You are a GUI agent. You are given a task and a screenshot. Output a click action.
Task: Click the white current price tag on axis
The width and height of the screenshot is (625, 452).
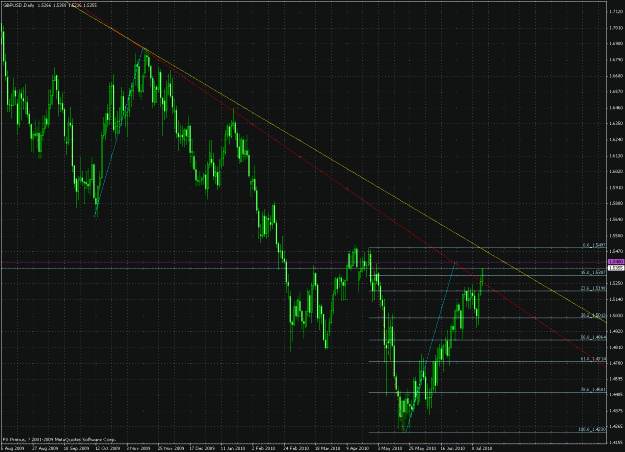616,268
